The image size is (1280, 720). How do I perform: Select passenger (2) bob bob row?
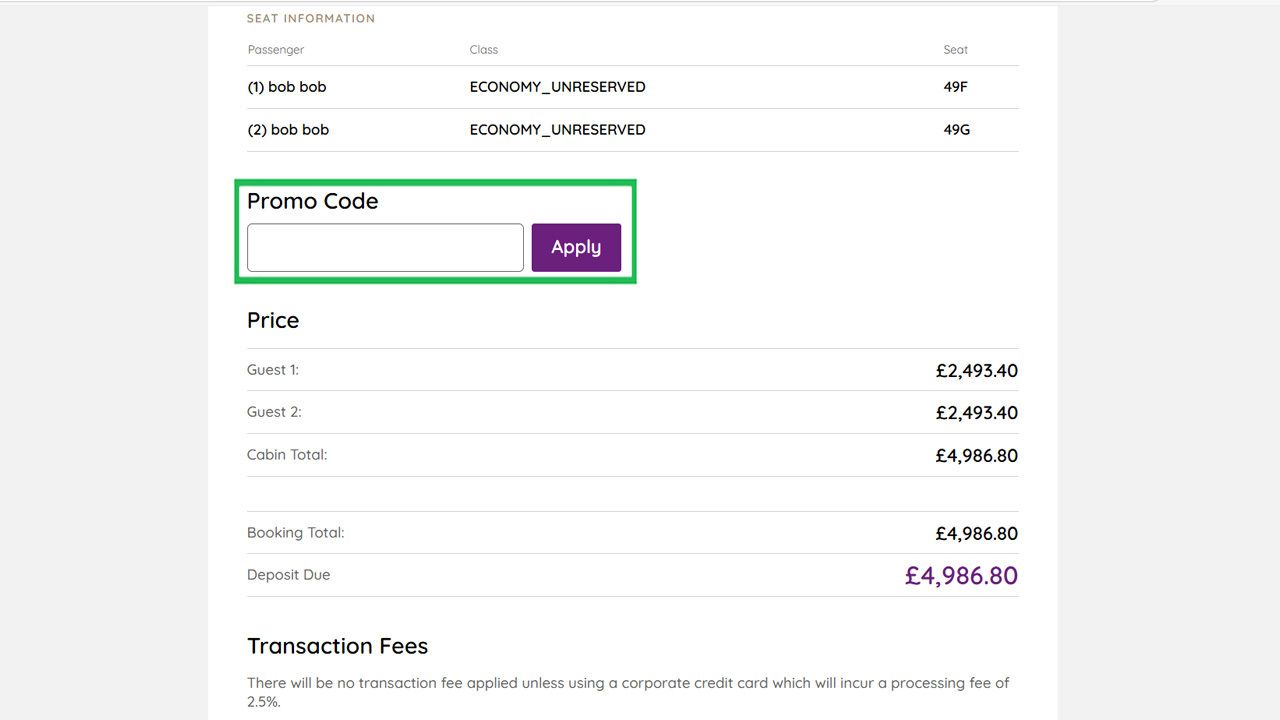[x=288, y=129]
